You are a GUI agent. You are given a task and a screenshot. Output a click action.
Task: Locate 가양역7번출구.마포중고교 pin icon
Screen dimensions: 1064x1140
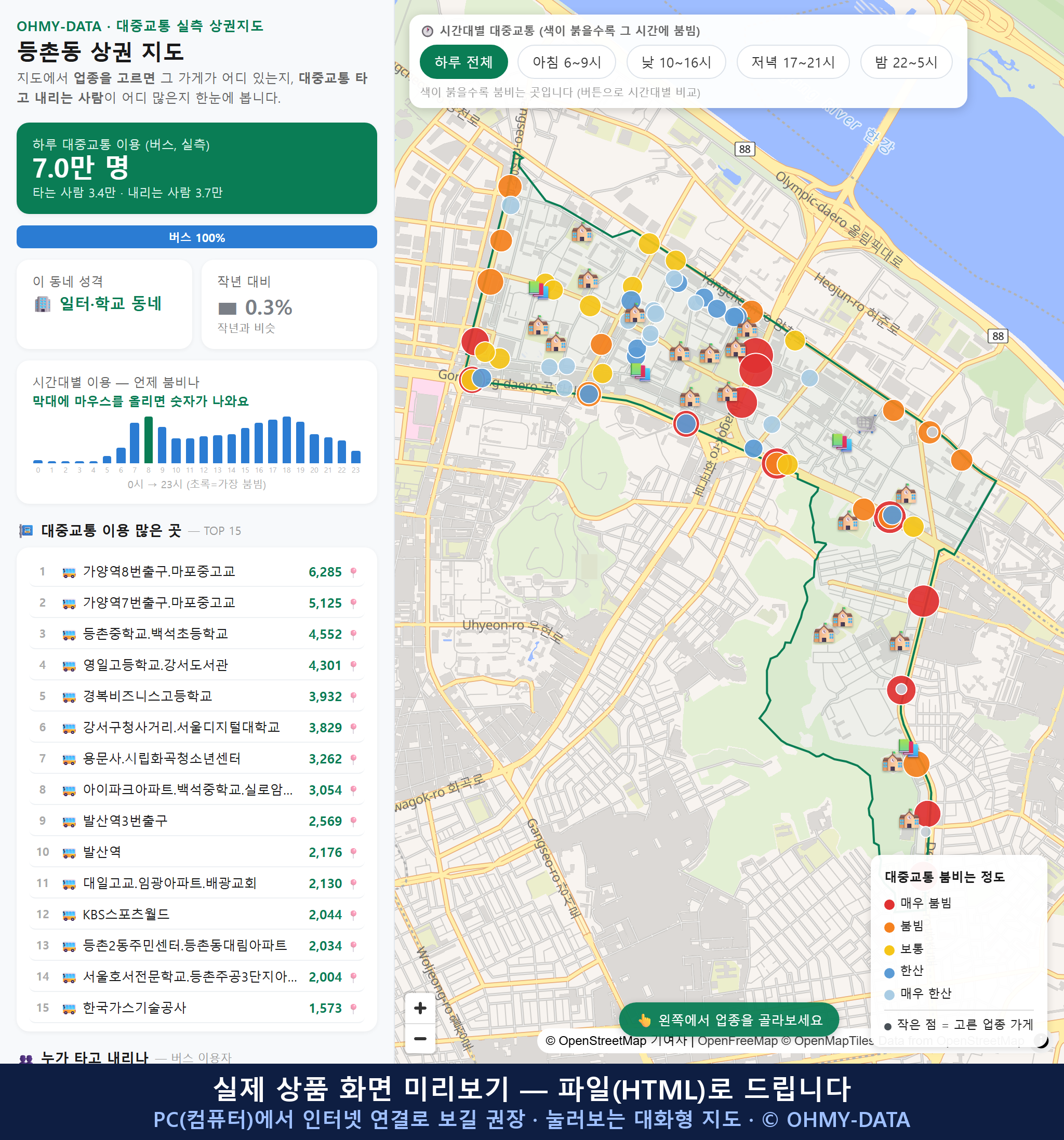[x=353, y=603]
